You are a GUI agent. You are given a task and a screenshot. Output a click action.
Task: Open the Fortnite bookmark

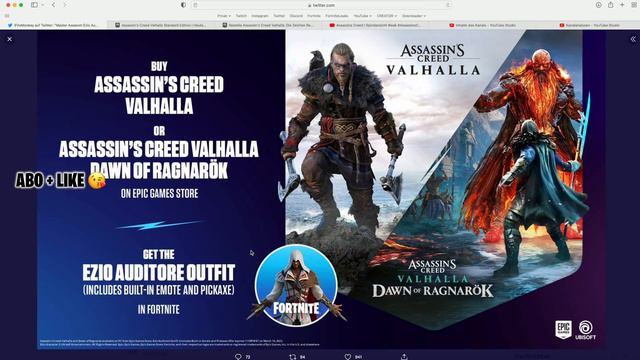point(314,16)
